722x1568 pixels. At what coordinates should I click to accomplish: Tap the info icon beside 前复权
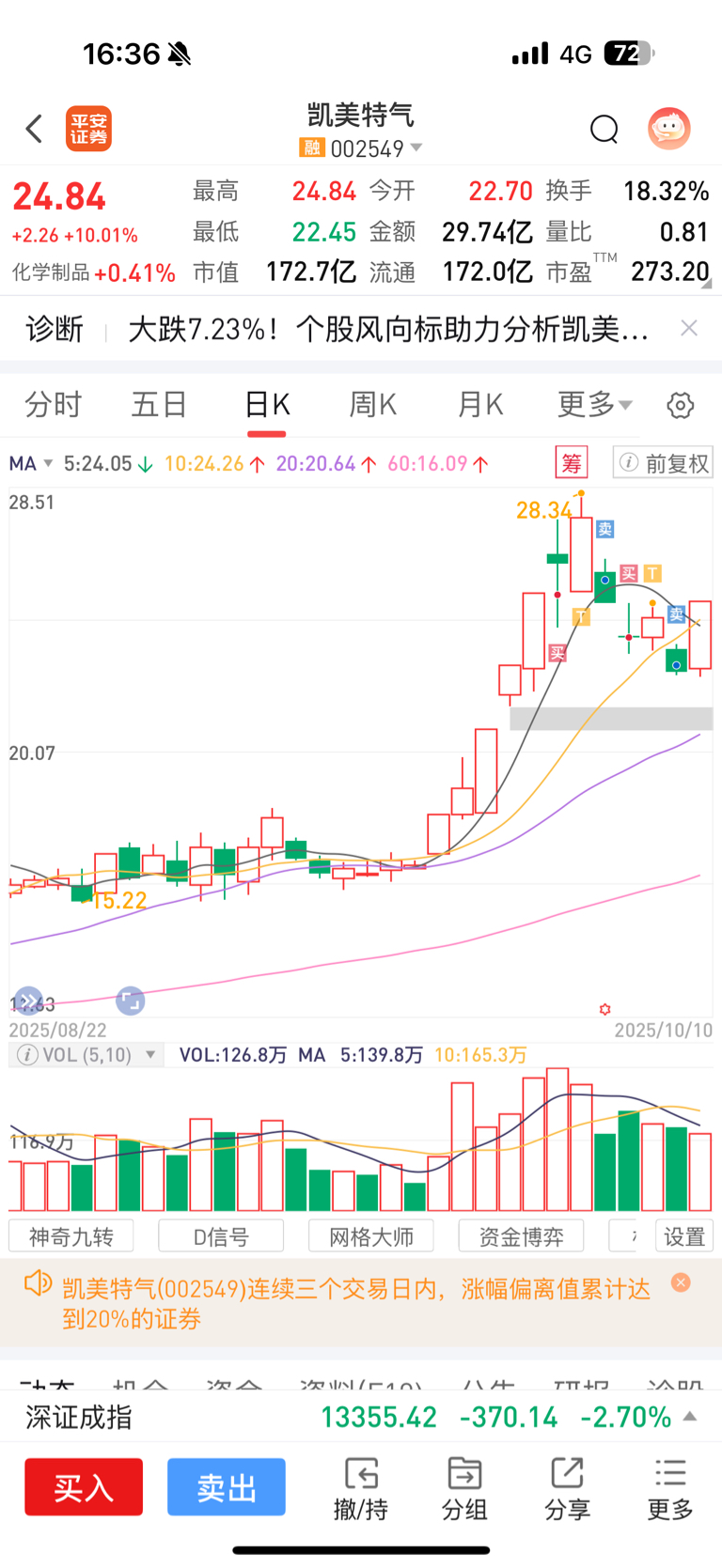pos(629,462)
